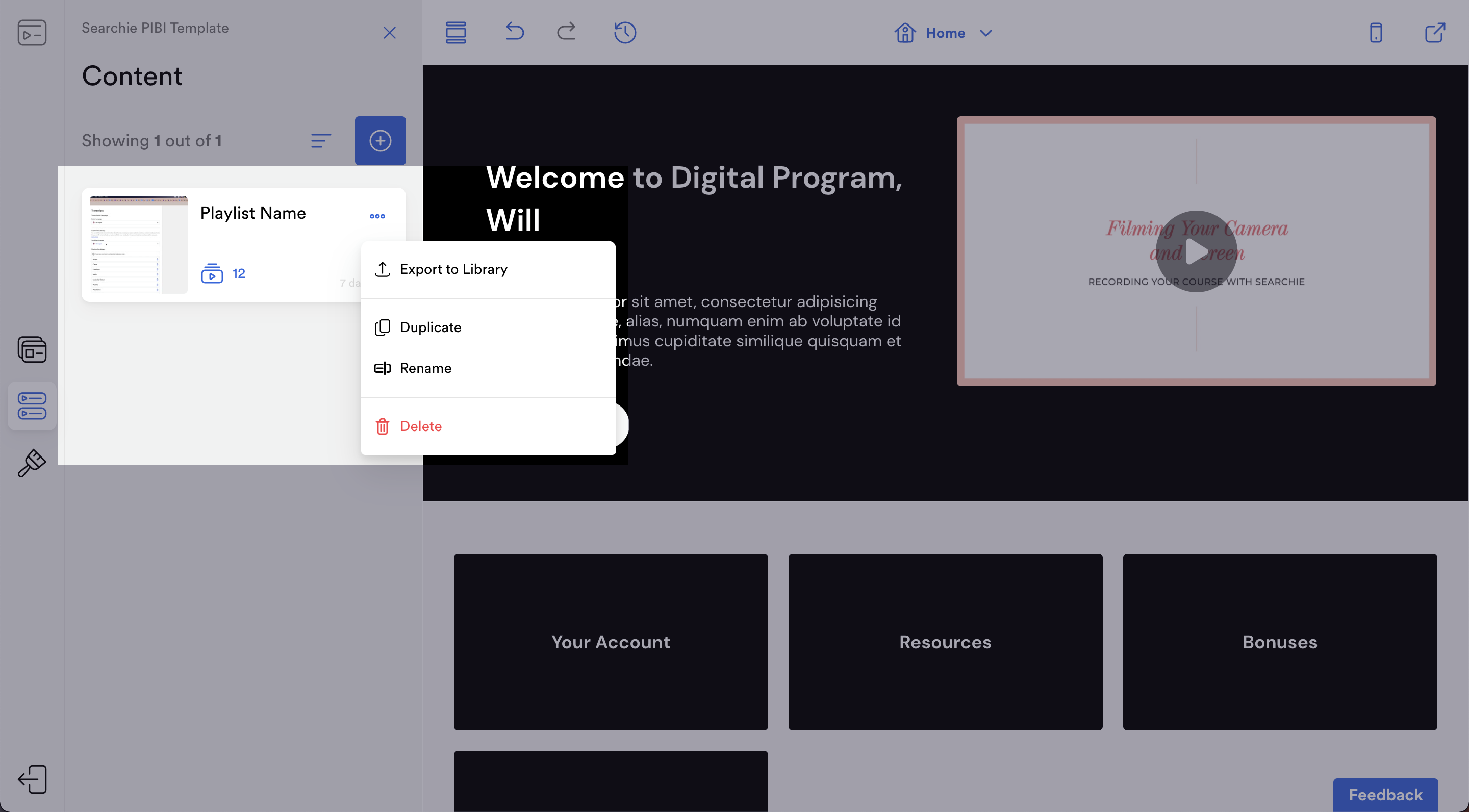This screenshot has height=812, width=1469.
Task: Choose Rename from the context menu
Action: [425, 368]
